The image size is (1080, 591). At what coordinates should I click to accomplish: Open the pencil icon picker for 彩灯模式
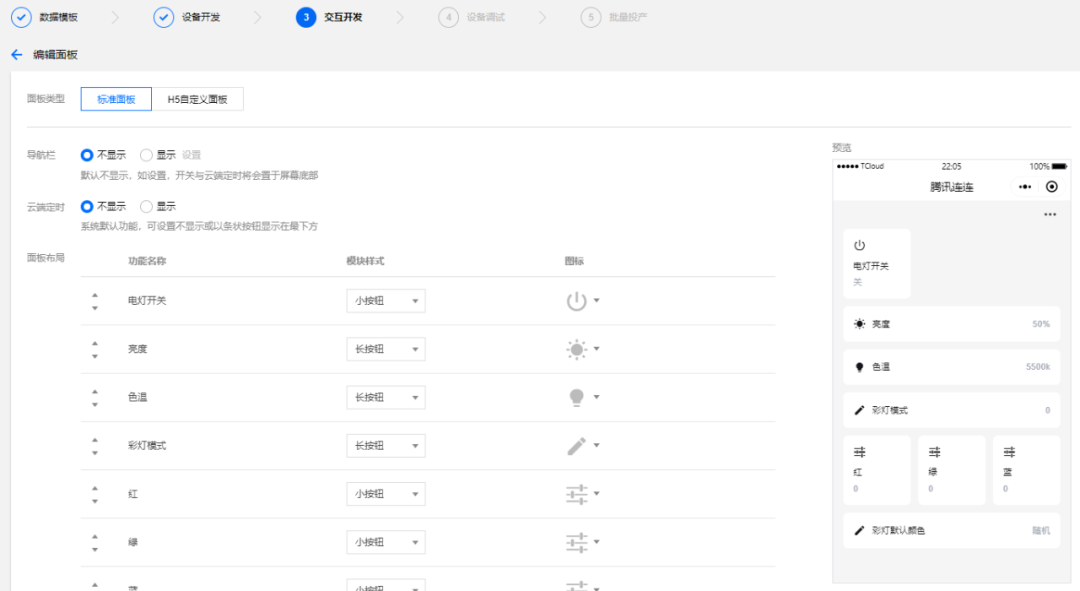(x=583, y=446)
